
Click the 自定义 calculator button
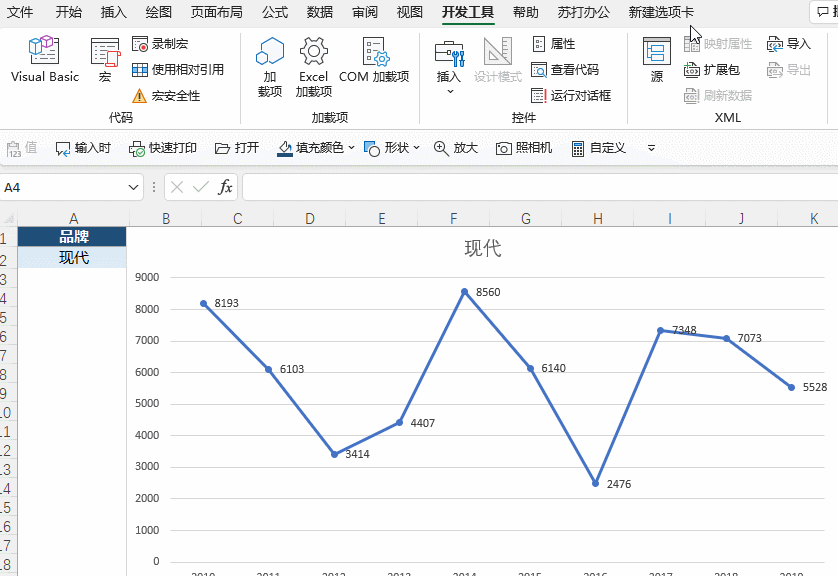click(599, 148)
